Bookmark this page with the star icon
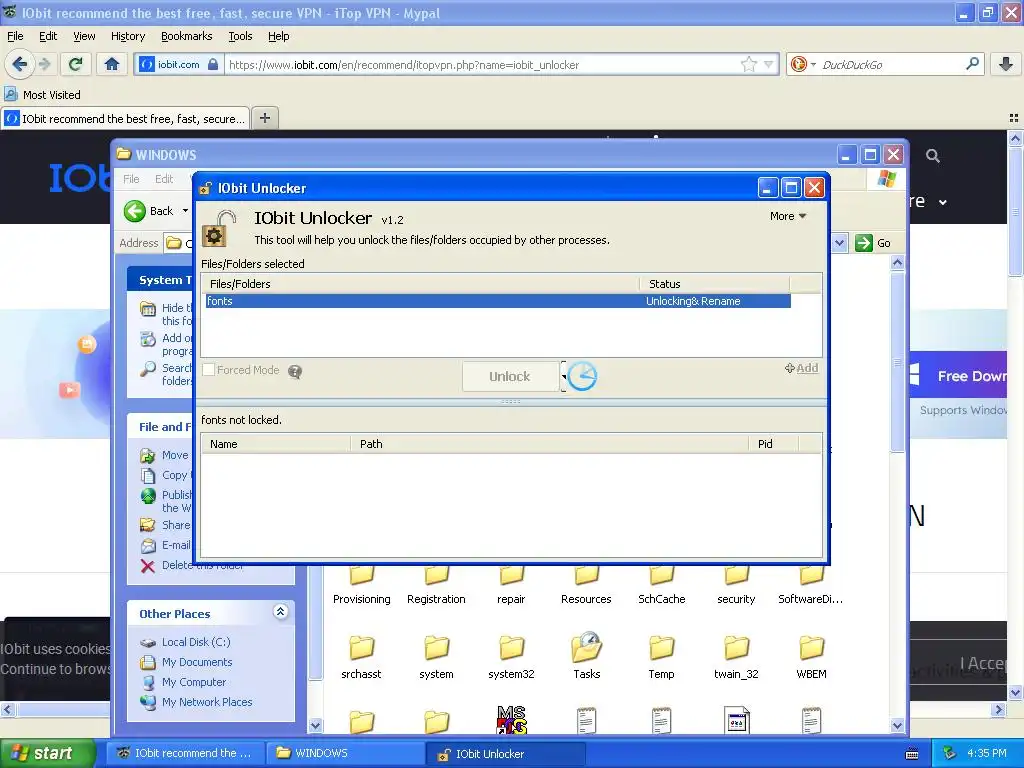Image resolution: width=1024 pixels, height=768 pixels. pos(748,64)
